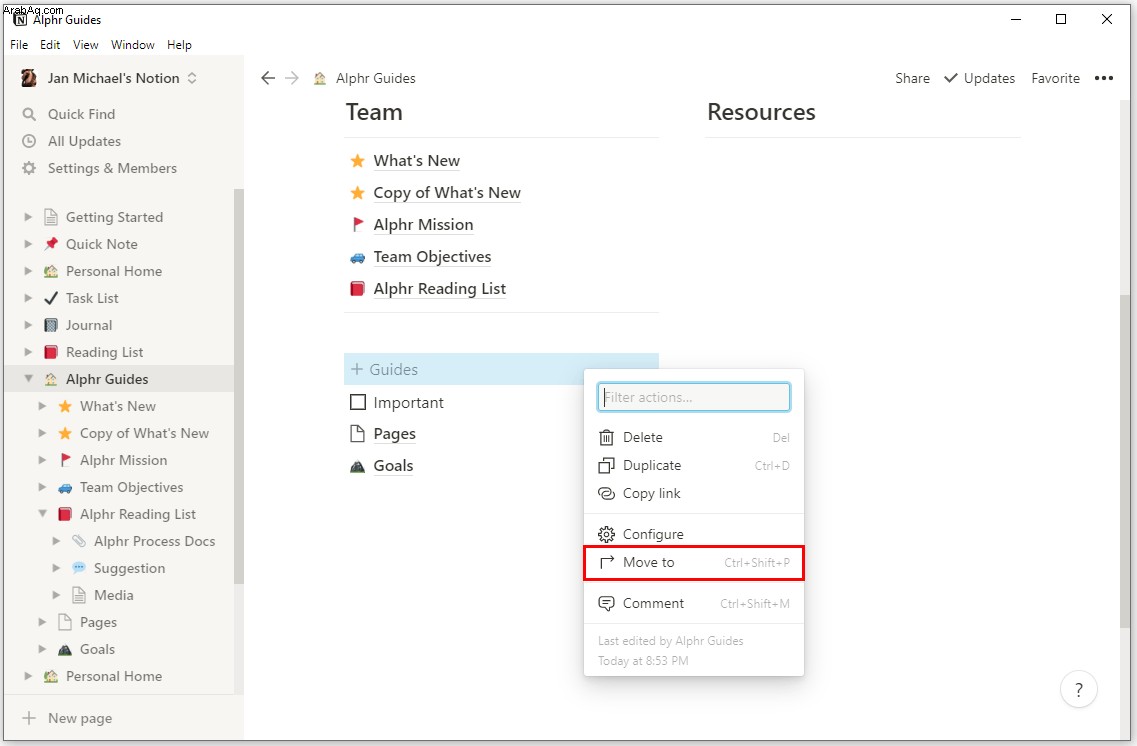Expand the Journal tree arrow

(x=28, y=325)
